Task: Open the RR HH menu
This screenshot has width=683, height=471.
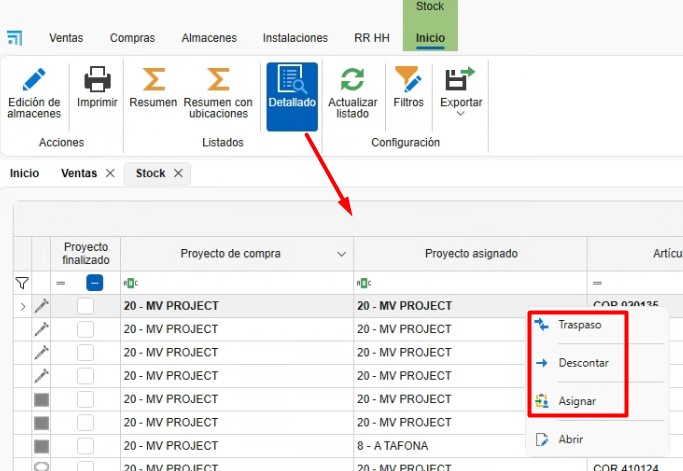Action: coord(372,38)
